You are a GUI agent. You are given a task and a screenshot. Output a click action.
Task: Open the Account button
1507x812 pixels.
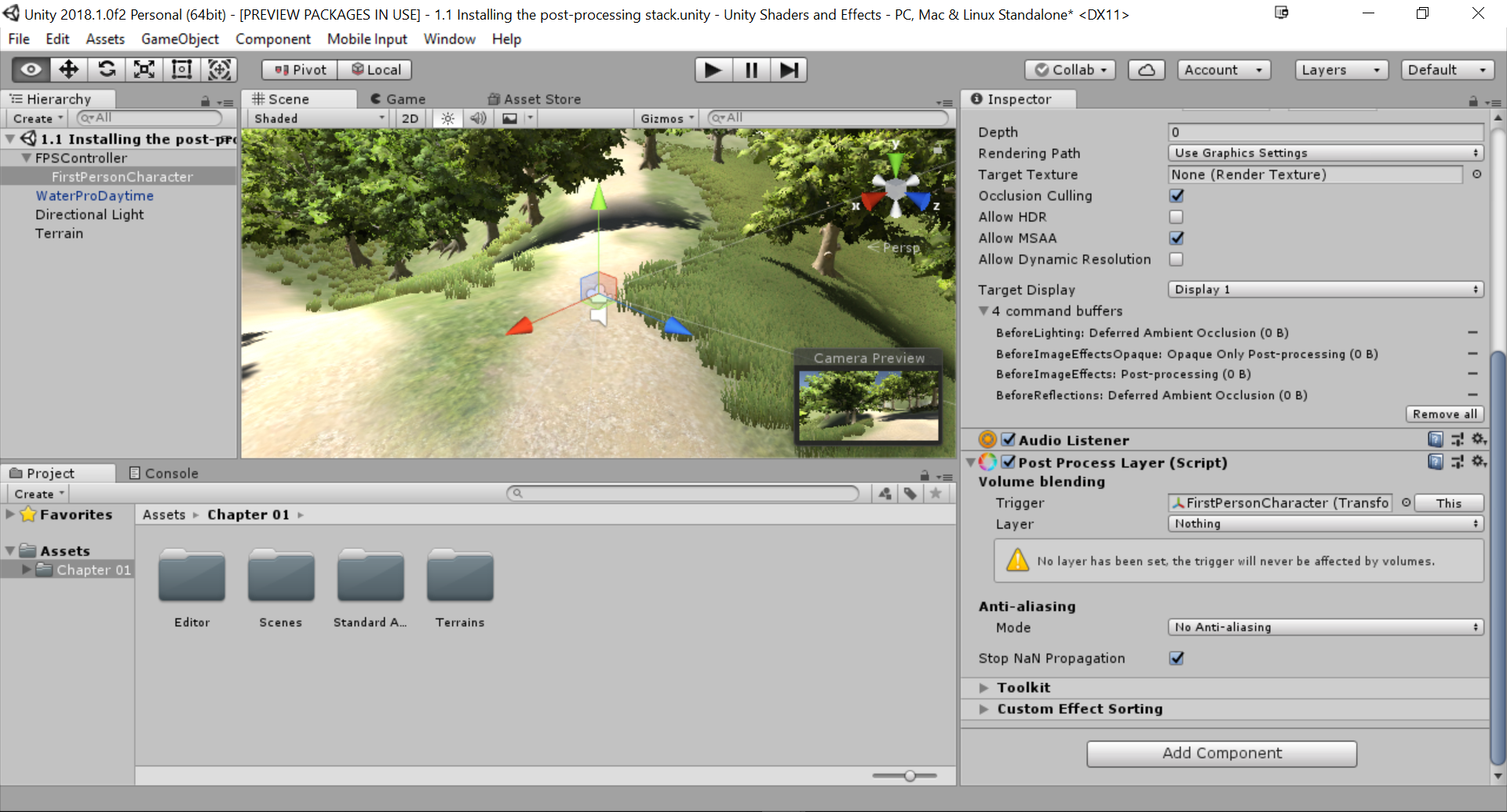coord(1224,70)
